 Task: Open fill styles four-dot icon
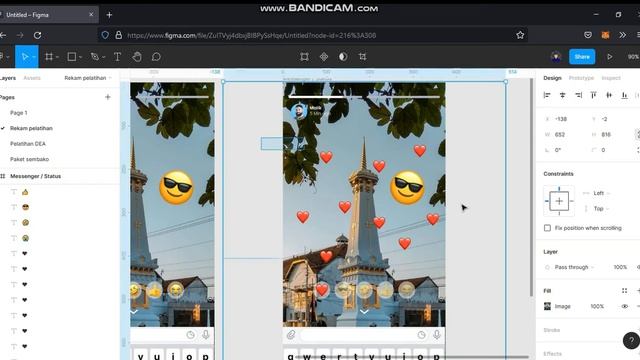(624, 291)
